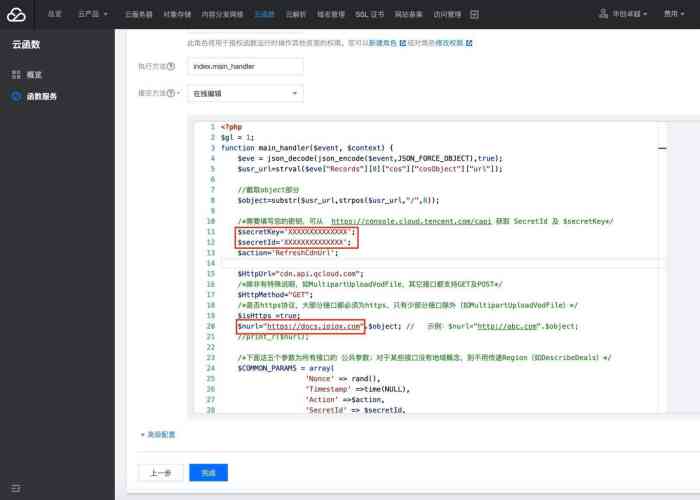Click line with $usr_url=strval code
This screenshot has width=700, height=500.
click(370, 169)
